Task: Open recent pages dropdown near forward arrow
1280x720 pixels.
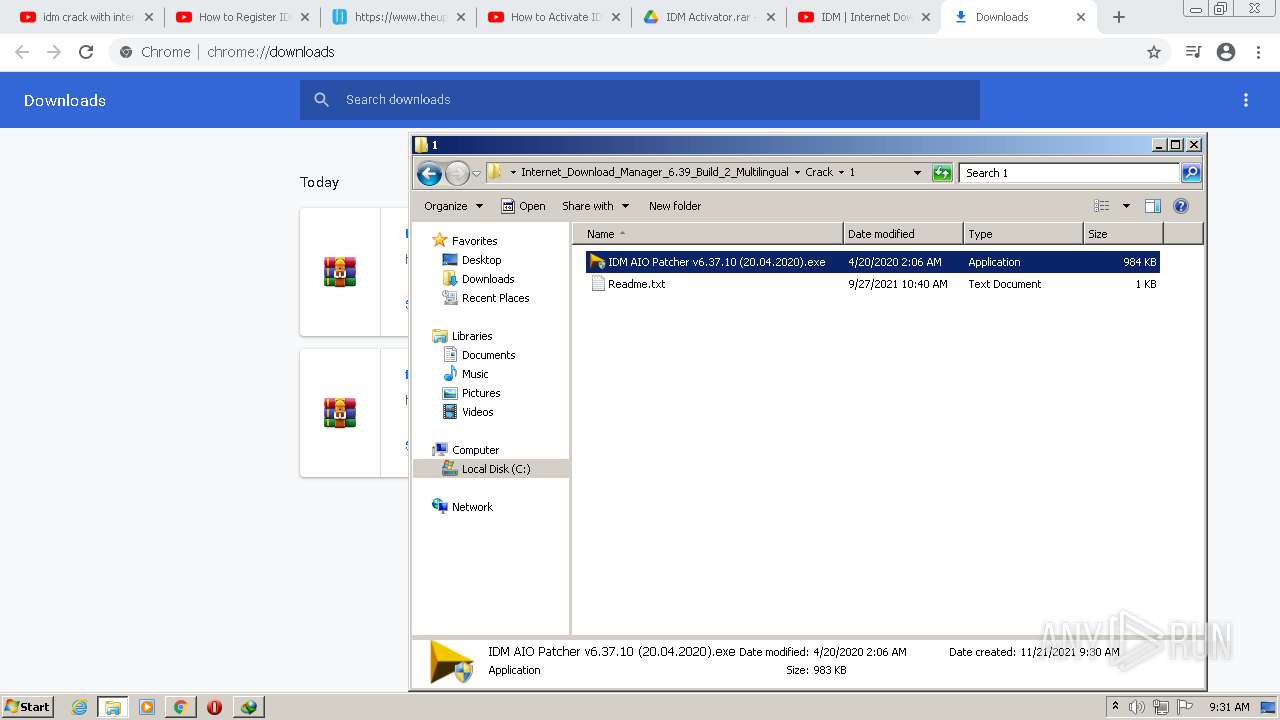Action: point(476,173)
